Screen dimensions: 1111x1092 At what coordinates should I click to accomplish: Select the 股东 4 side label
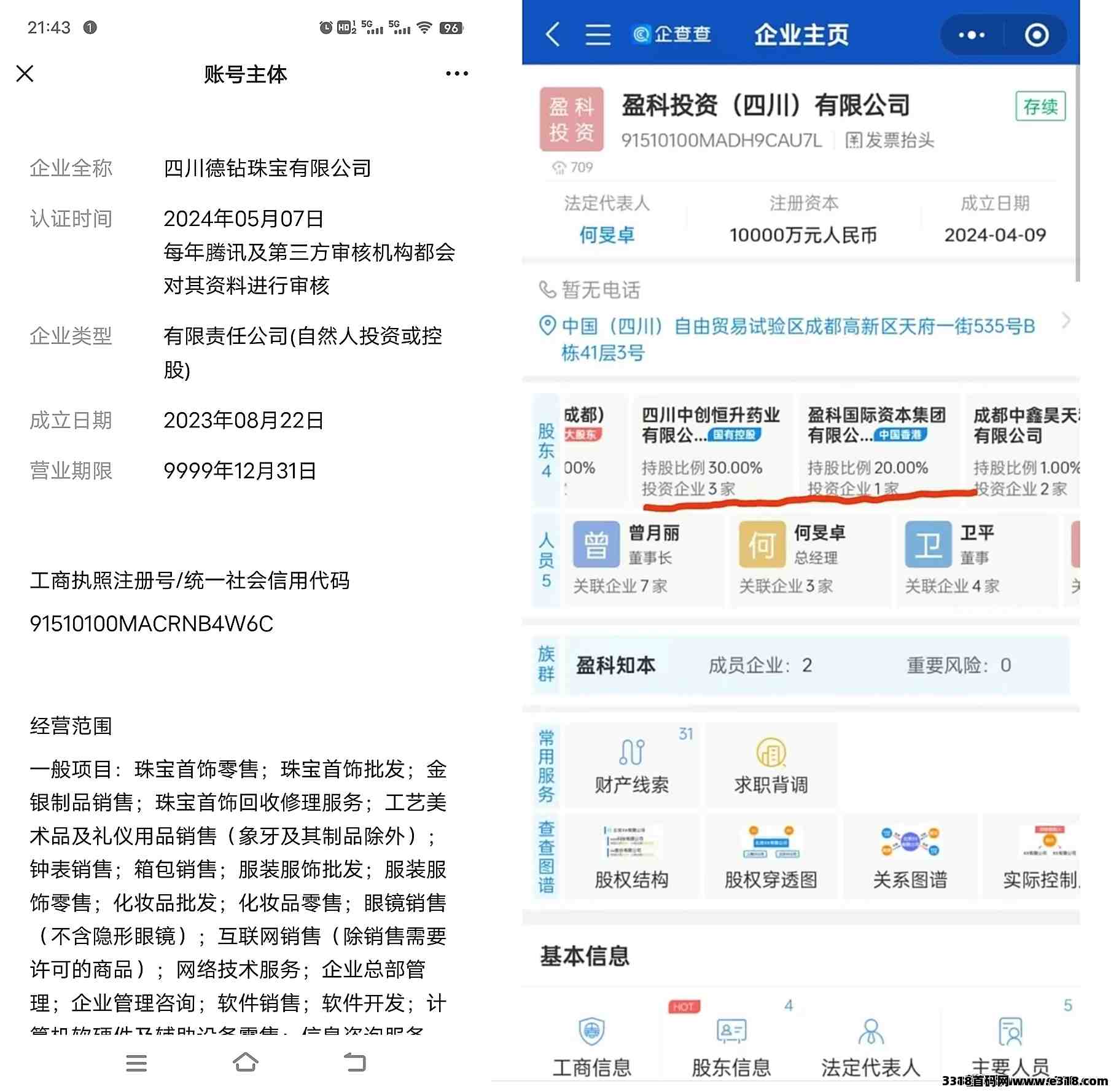point(546,450)
